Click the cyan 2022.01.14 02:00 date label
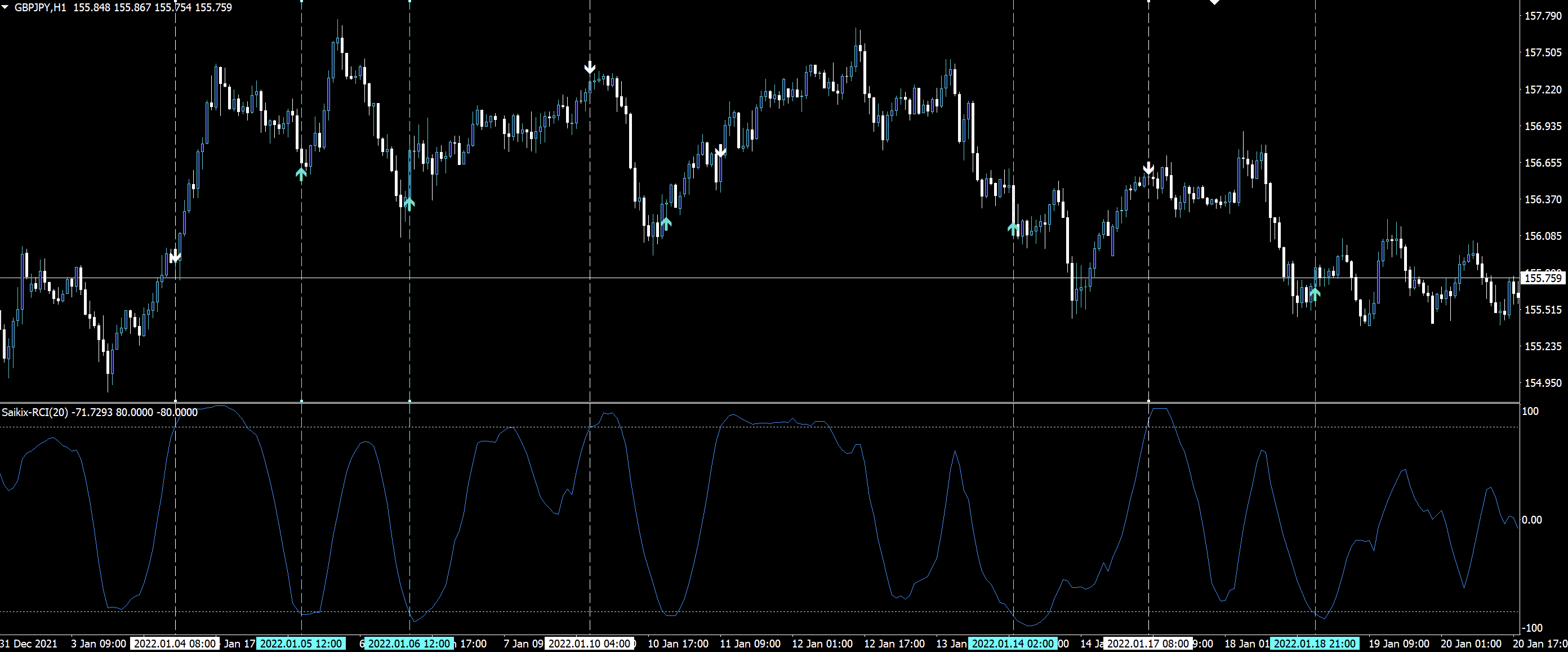This screenshot has height=652, width=1568. (x=1012, y=644)
